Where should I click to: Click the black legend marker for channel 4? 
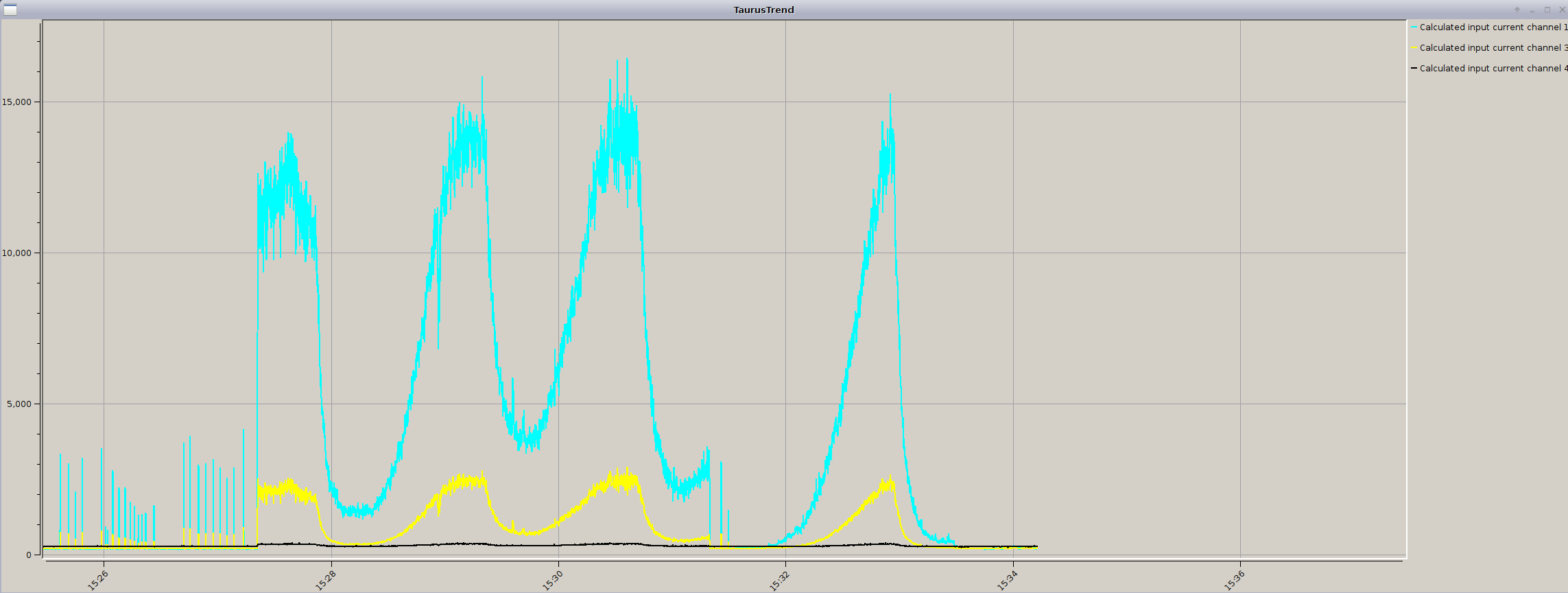coord(1414,69)
